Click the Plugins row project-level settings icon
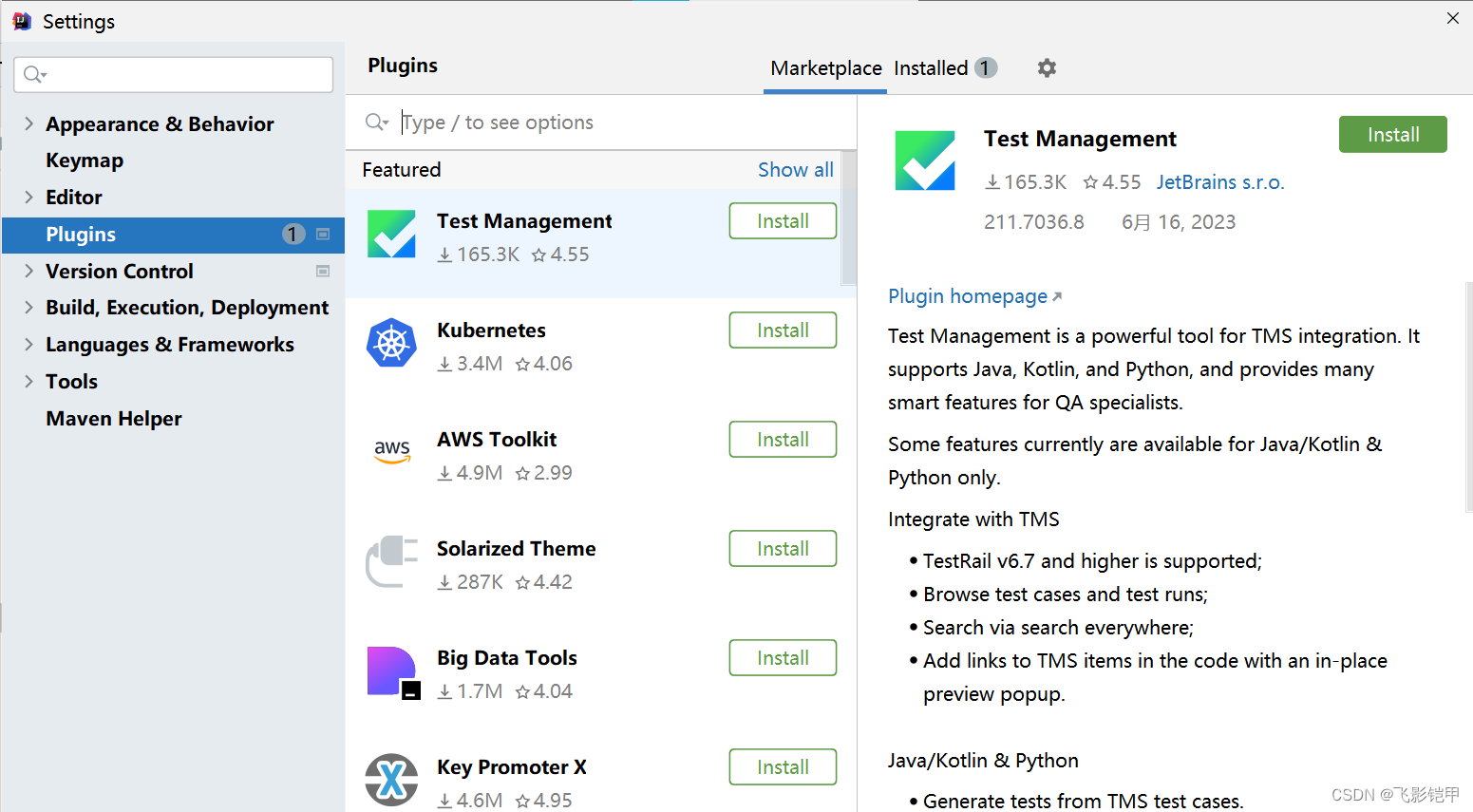The height and width of the screenshot is (812, 1473). click(323, 234)
